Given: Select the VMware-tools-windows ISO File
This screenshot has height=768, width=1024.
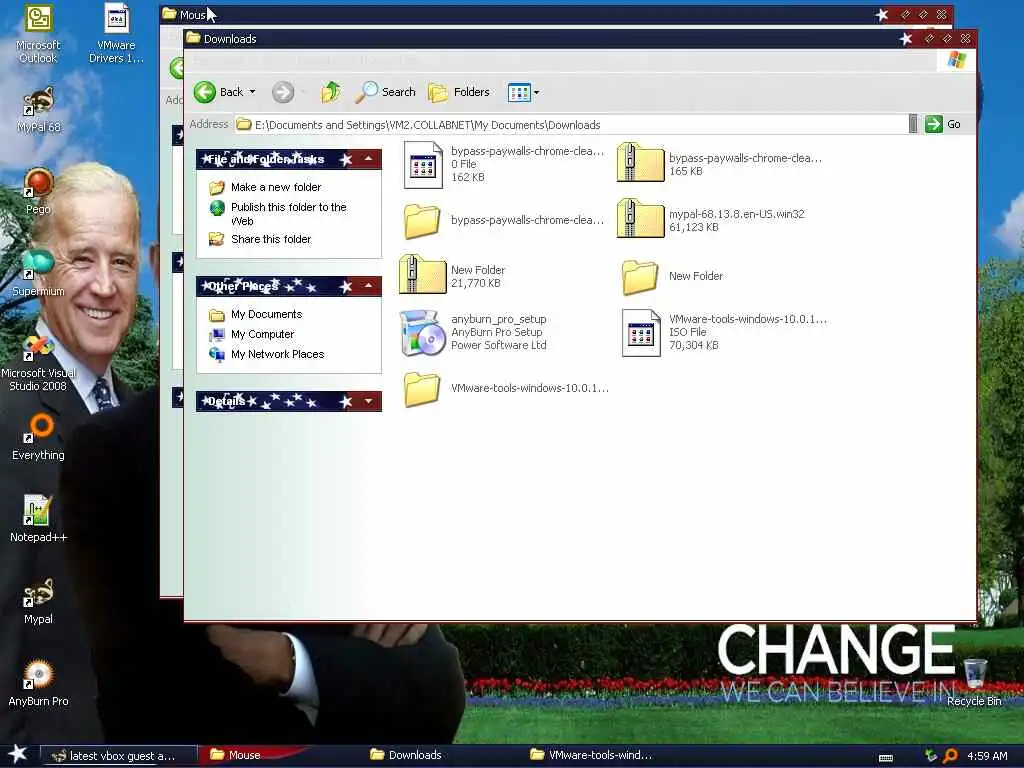Looking at the screenshot, I should click(641, 332).
